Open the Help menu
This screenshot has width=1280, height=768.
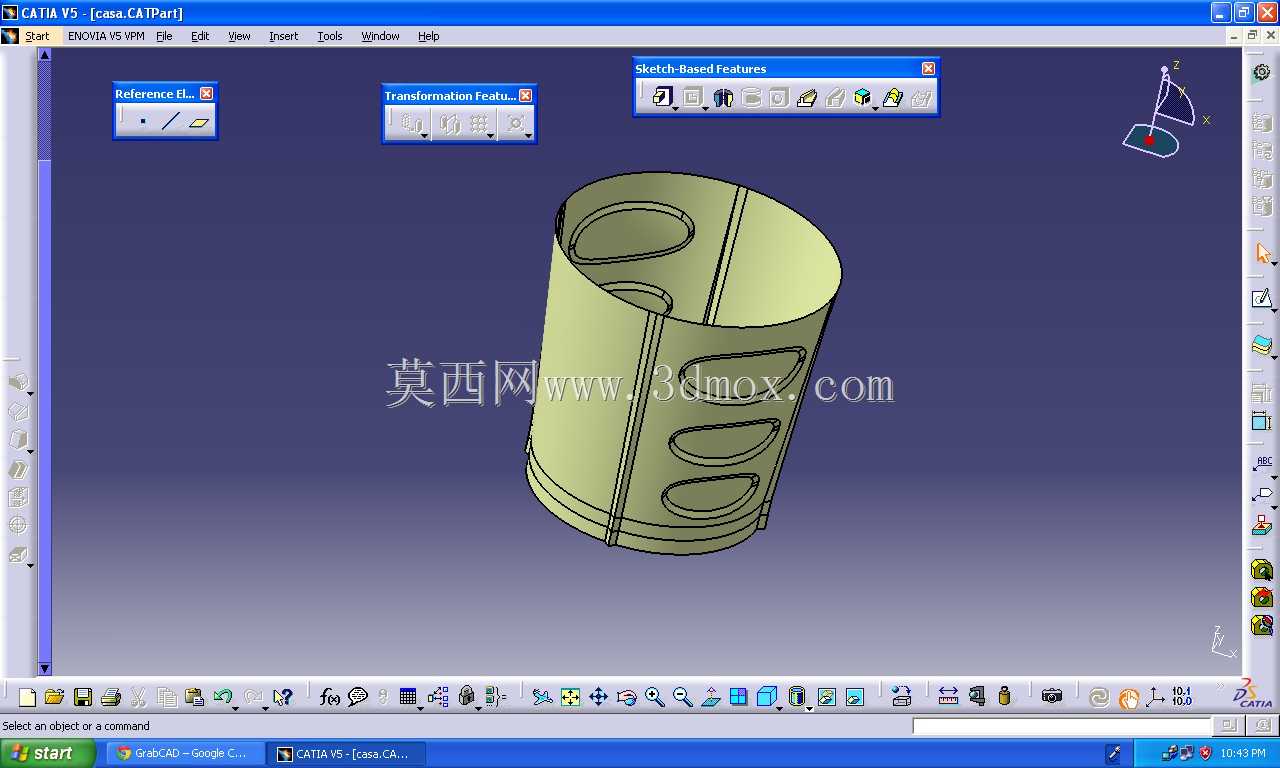tap(428, 36)
